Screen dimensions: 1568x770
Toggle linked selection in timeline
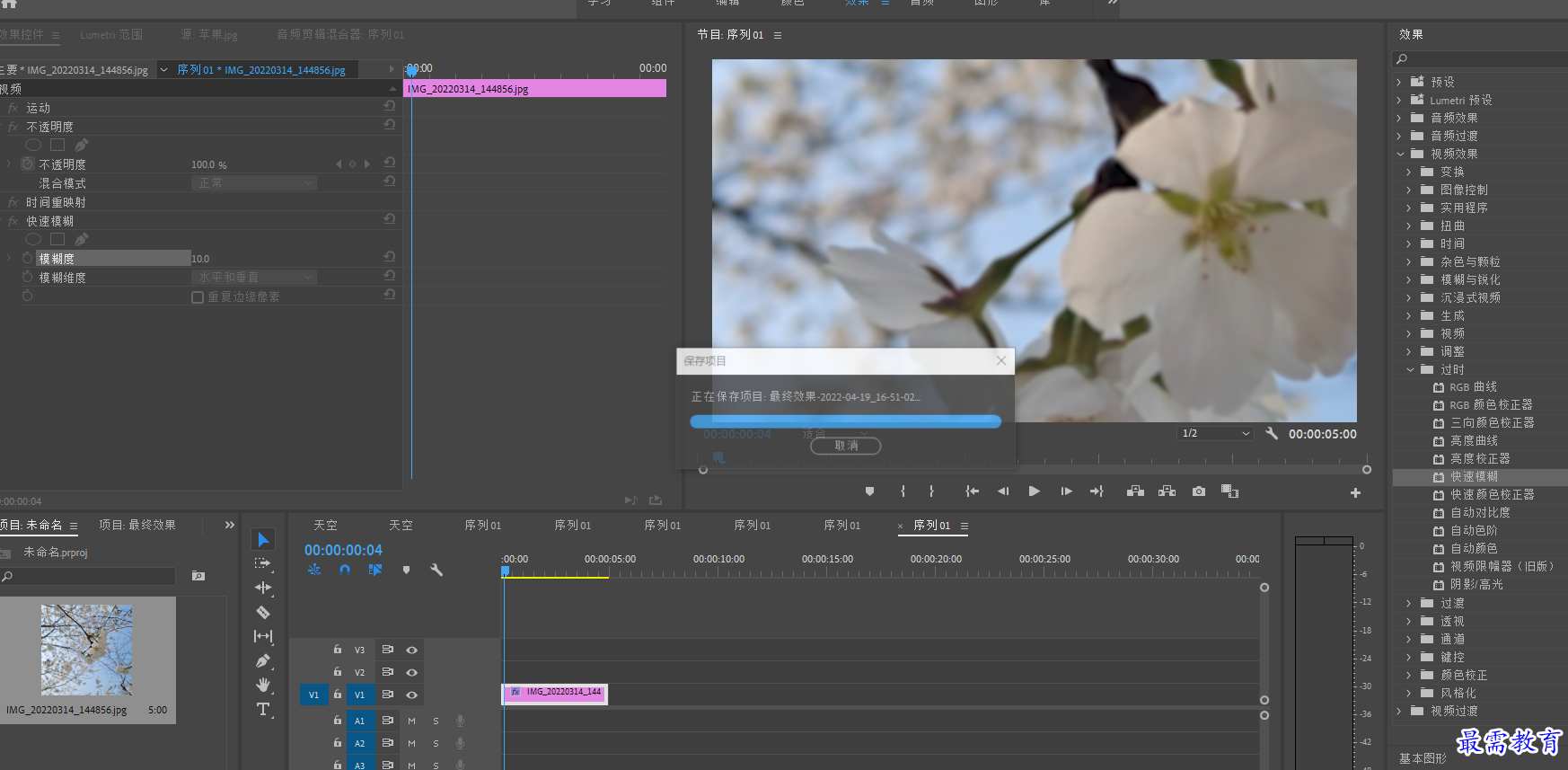(x=375, y=570)
